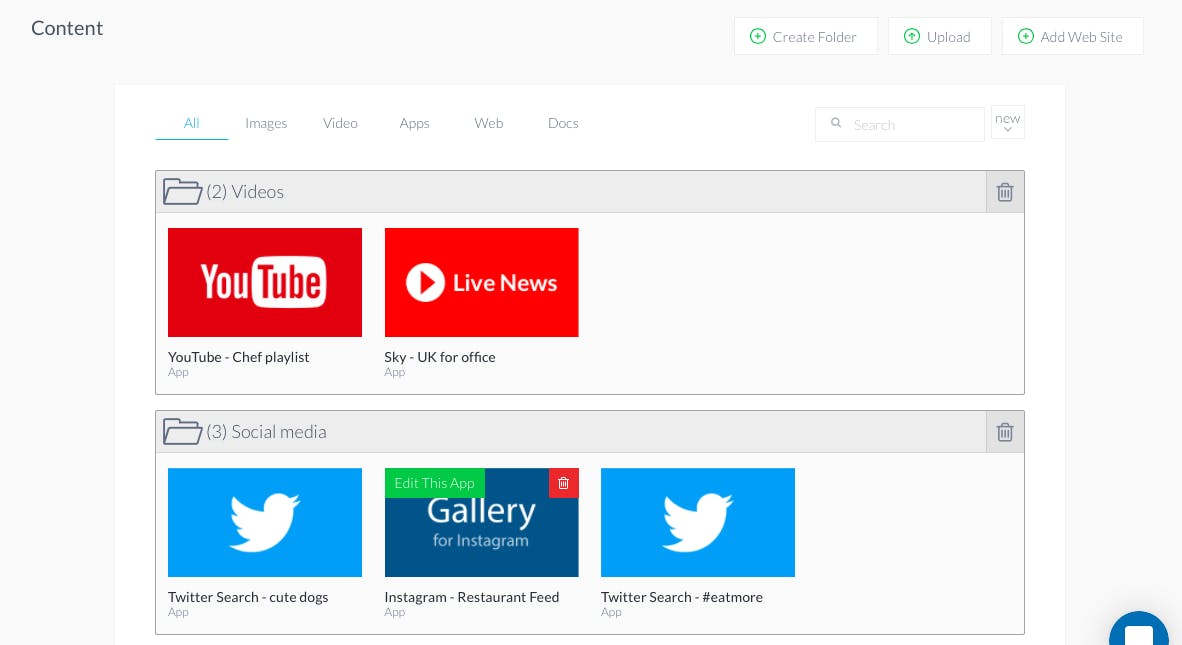
Task: Open the 'new' sort order dropdown
Action: (1008, 122)
